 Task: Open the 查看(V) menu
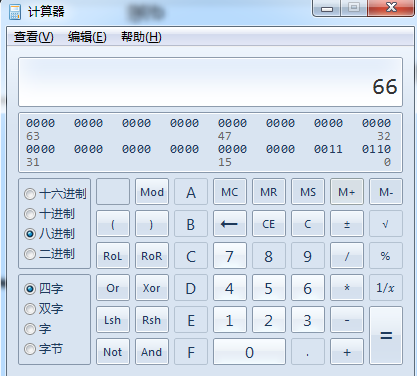pyautogui.click(x=34, y=37)
